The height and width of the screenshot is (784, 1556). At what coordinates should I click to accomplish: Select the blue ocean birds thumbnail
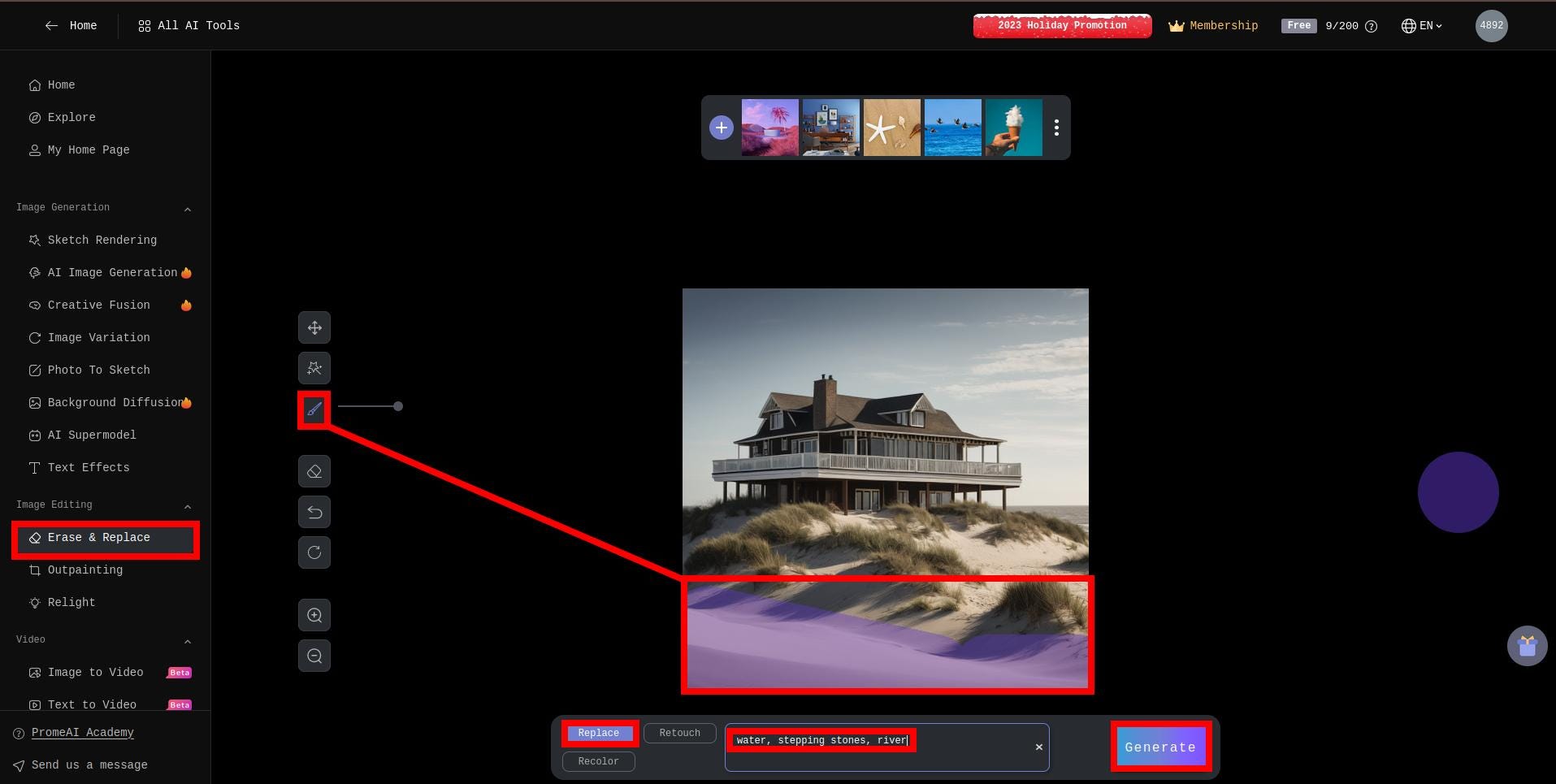[x=953, y=128]
